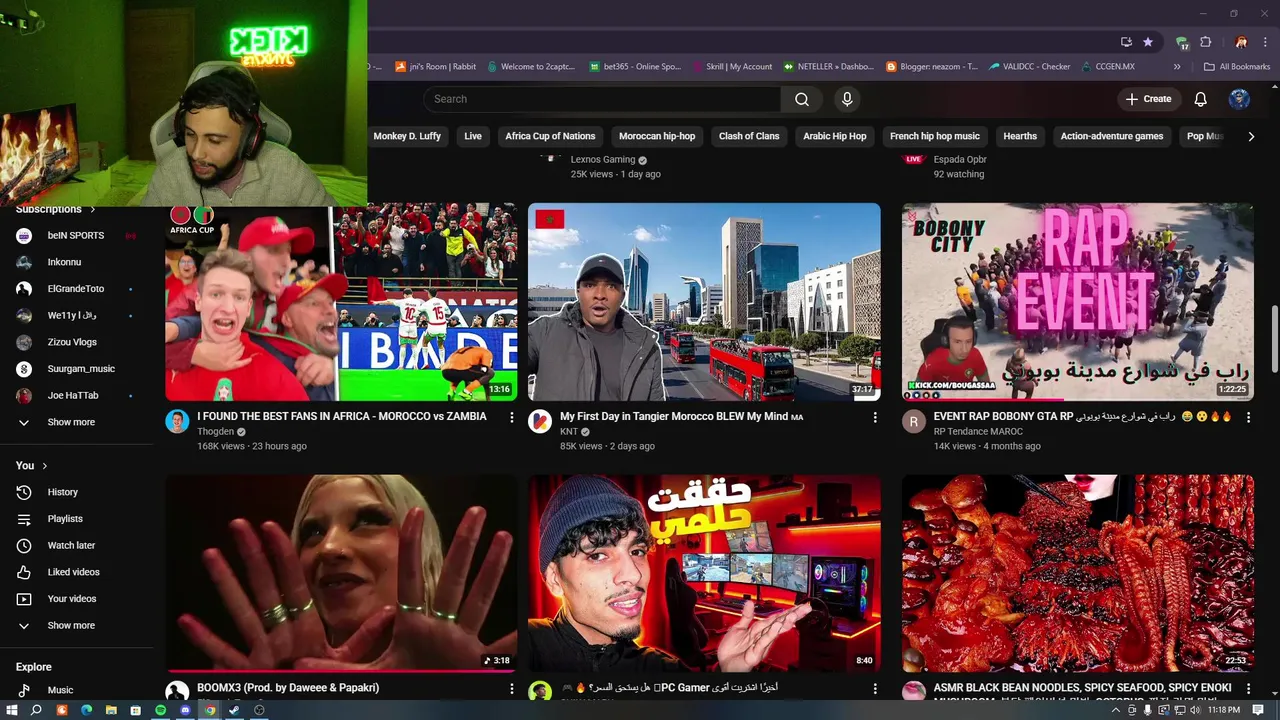Image resolution: width=1280 pixels, height=720 pixels.
Task: Open options menu for Thogden Morocco vs Zambia video
Action: [x=512, y=417]
